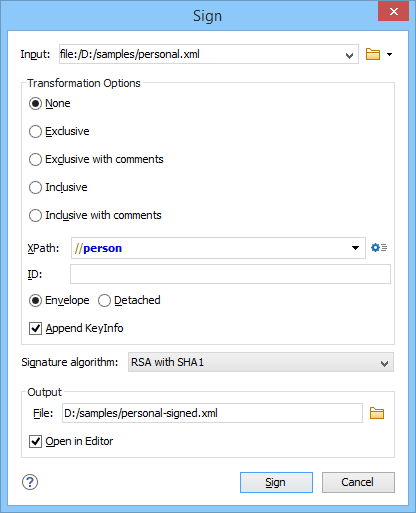Open the XPath settings gear icon

click(379, 248)
